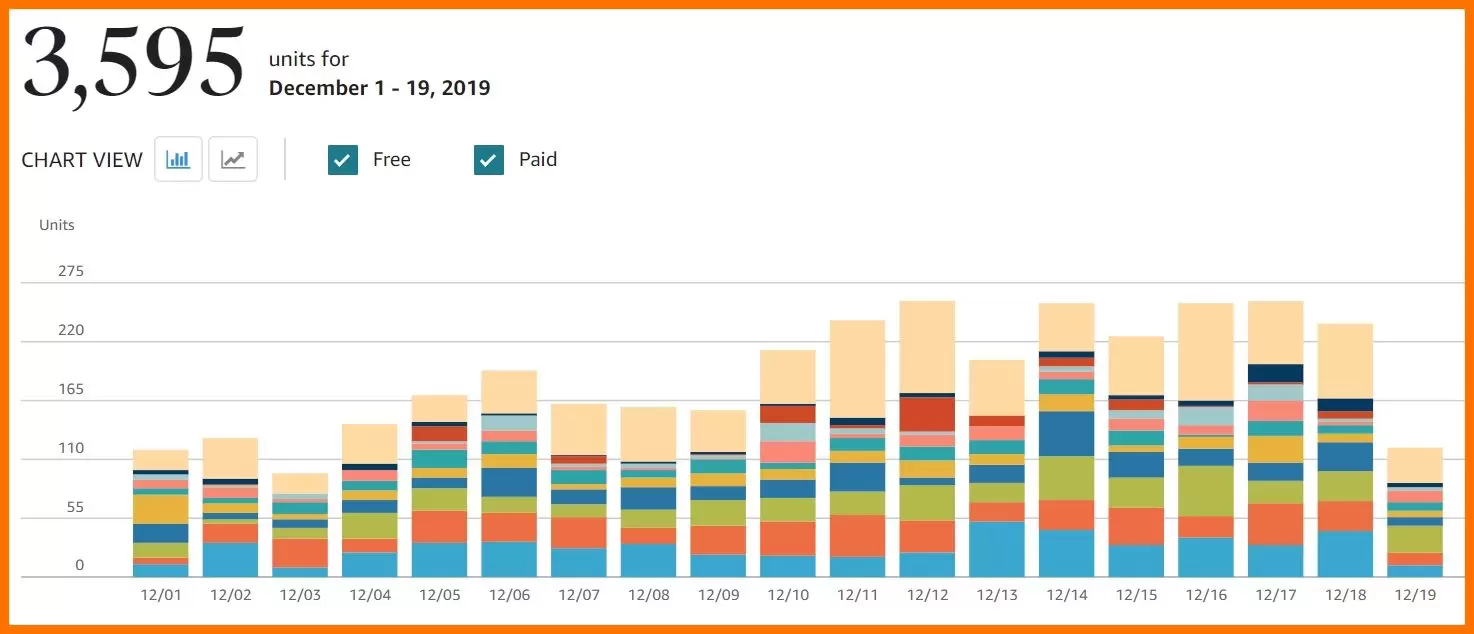Screen dimensions: 1474x634
Task: Click the December 1 - 19, 2019 date range
Action: 379,88
